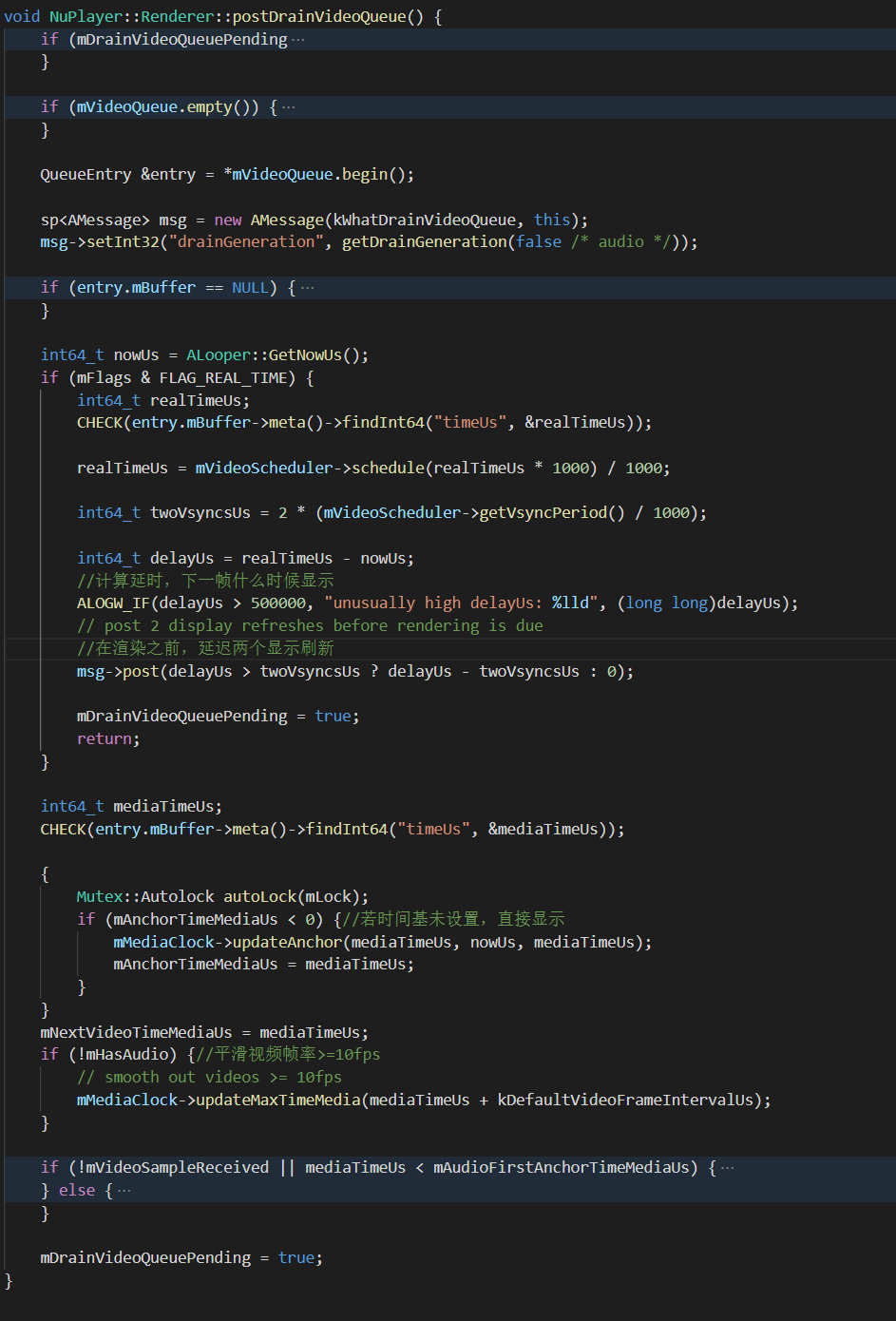This screenshot has width=896, height=1321.
Task: Click comment '//若时间基未设置，直接显示'
Action: pyautogui.click(x=454, y=920)
